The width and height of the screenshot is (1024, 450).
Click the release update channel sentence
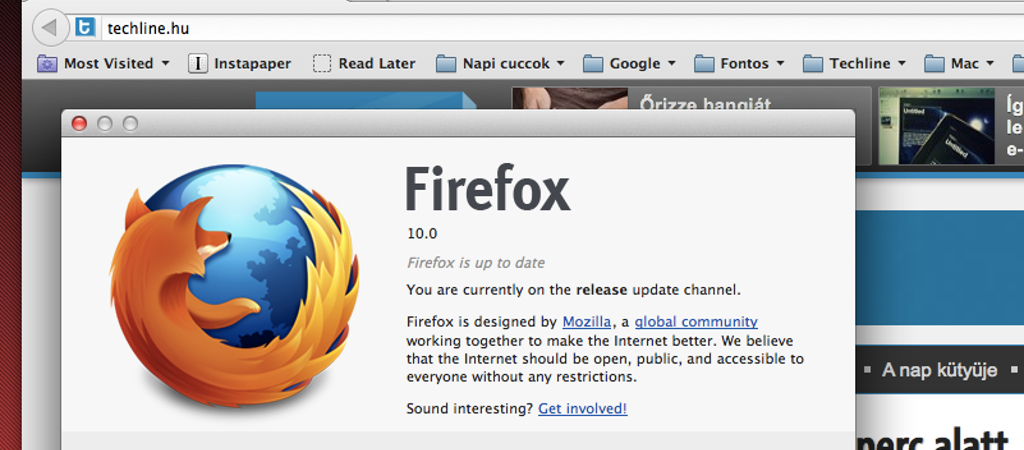[573, 290]
